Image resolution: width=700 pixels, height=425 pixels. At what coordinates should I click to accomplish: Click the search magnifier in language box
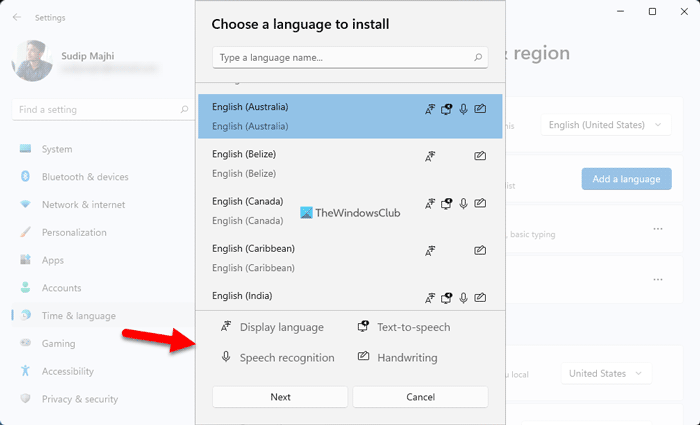pyautogui.click(x=478, y=58)
